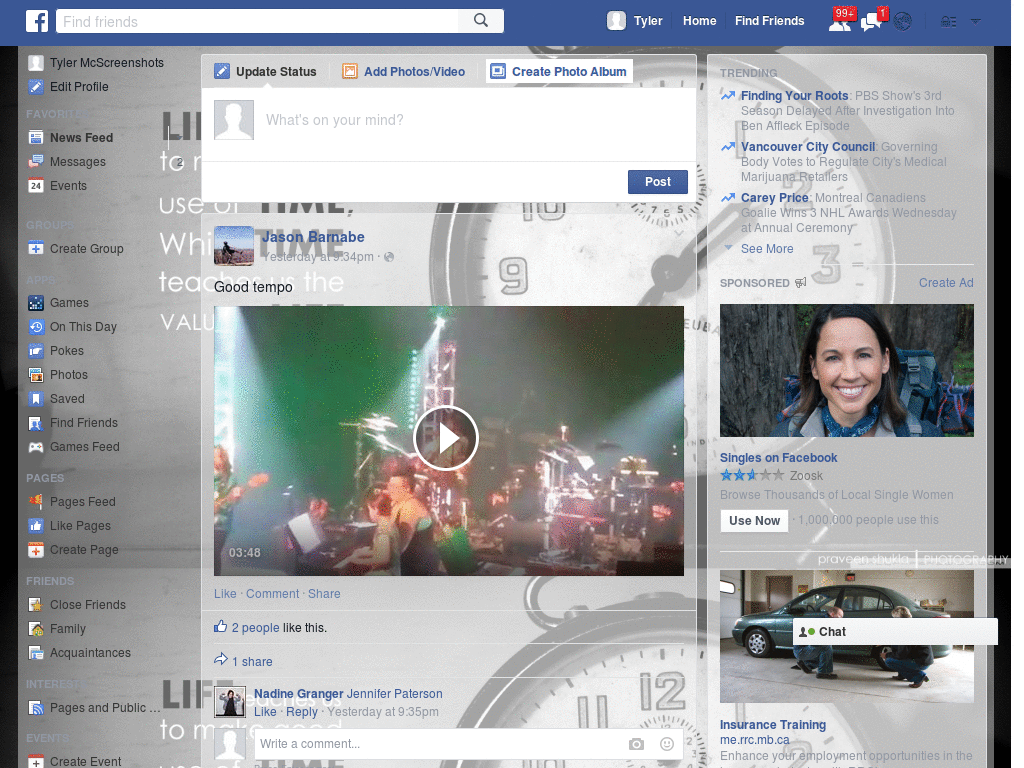Open Singles on Facebook ad link
1024x768 pixels.
(x=778, y=458)
